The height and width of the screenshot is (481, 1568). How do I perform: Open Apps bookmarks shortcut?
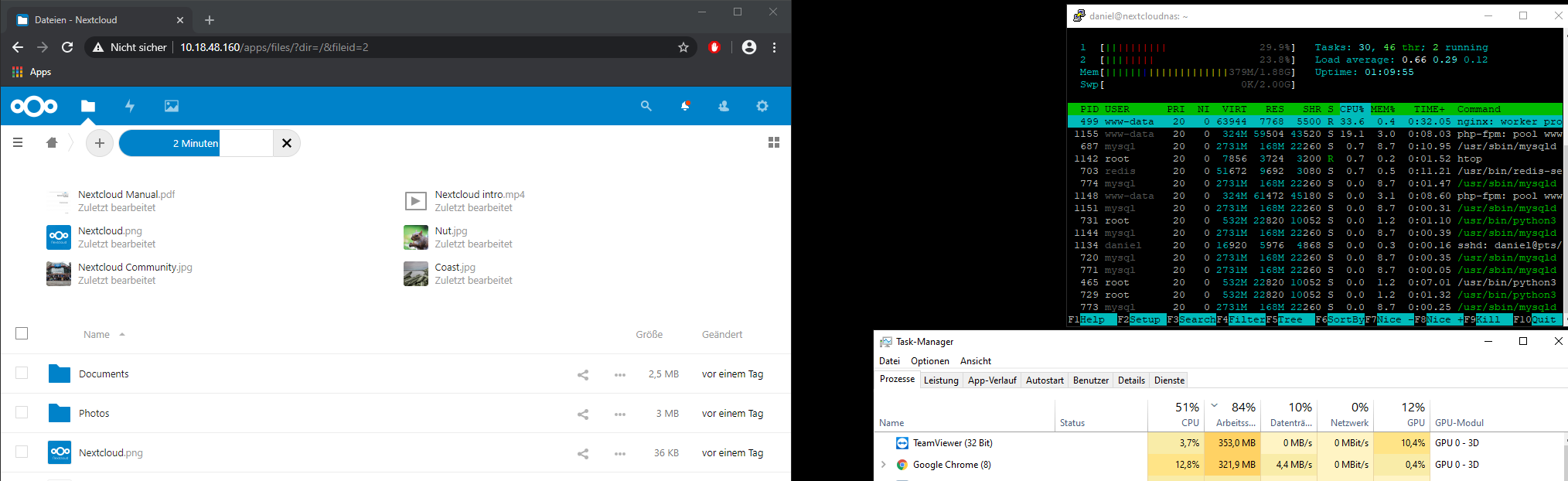click(x=32, y=72)
